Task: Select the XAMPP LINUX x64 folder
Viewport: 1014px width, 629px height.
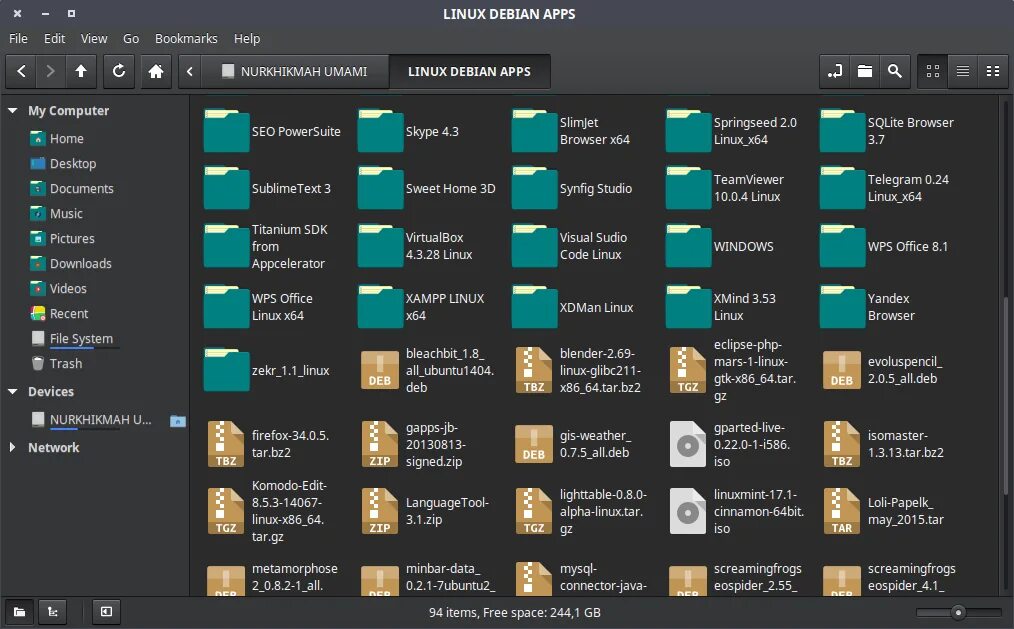Action: point(421,307)
